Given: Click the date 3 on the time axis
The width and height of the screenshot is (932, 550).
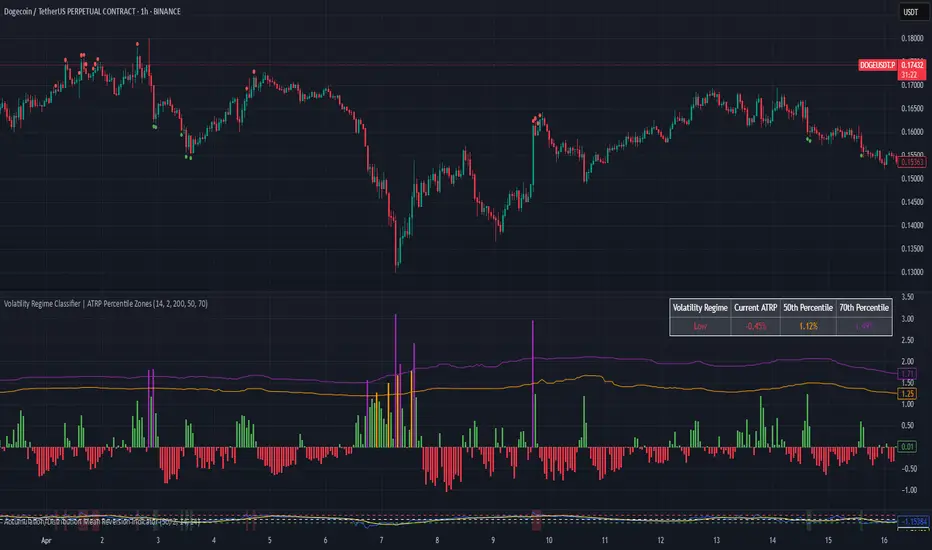Looking at the screenshot, I should click(x=158, y=540).
